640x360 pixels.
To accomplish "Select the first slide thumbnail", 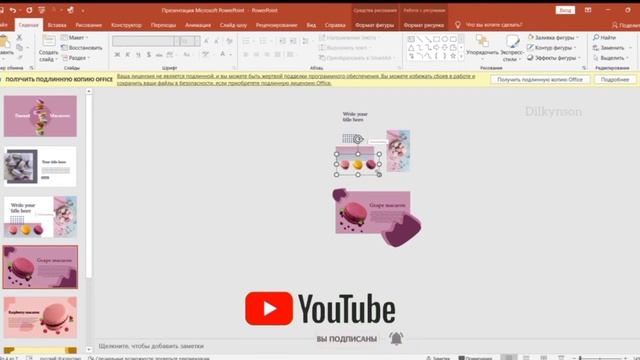I will (40, 116).
